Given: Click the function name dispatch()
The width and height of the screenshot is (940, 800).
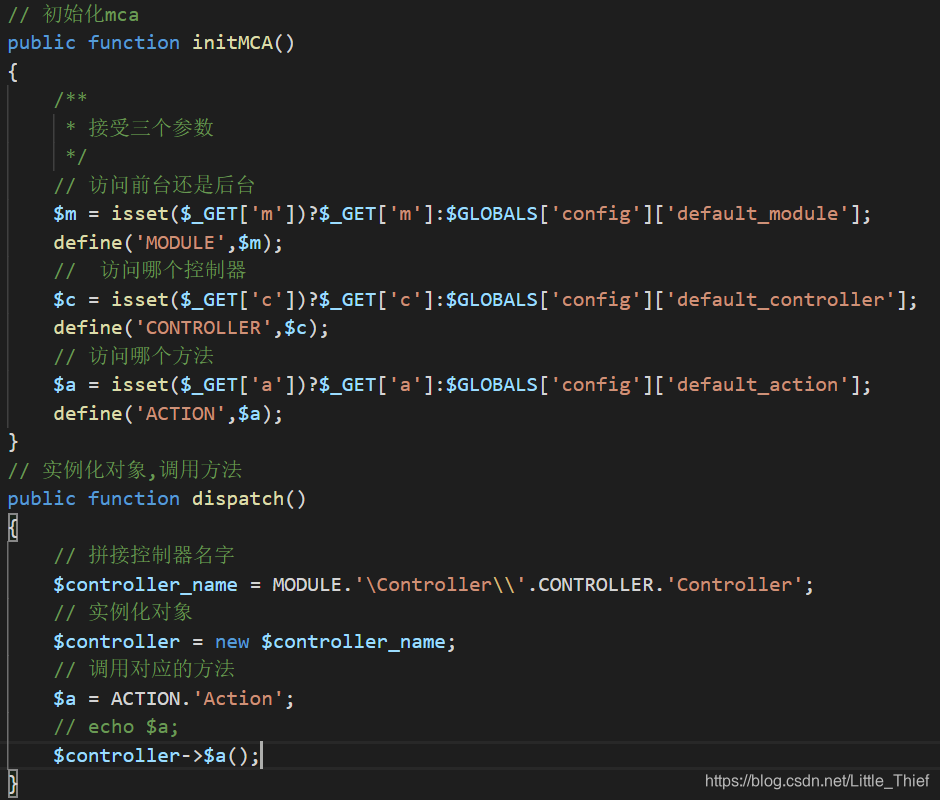Looking at the screenshot, I should pos(249,498).
